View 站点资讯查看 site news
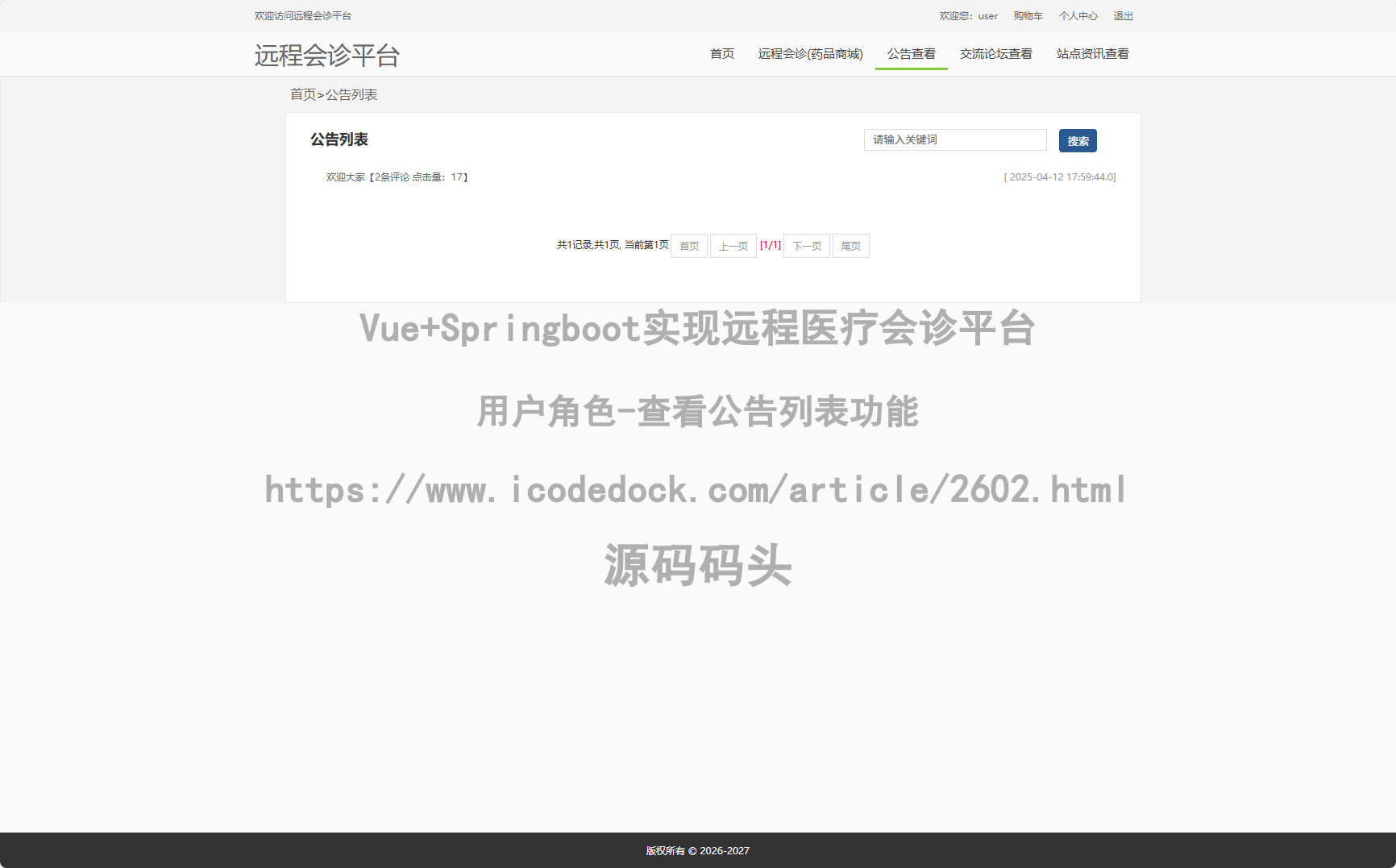The image size is (1396, 868). [x=1092, y=53]
